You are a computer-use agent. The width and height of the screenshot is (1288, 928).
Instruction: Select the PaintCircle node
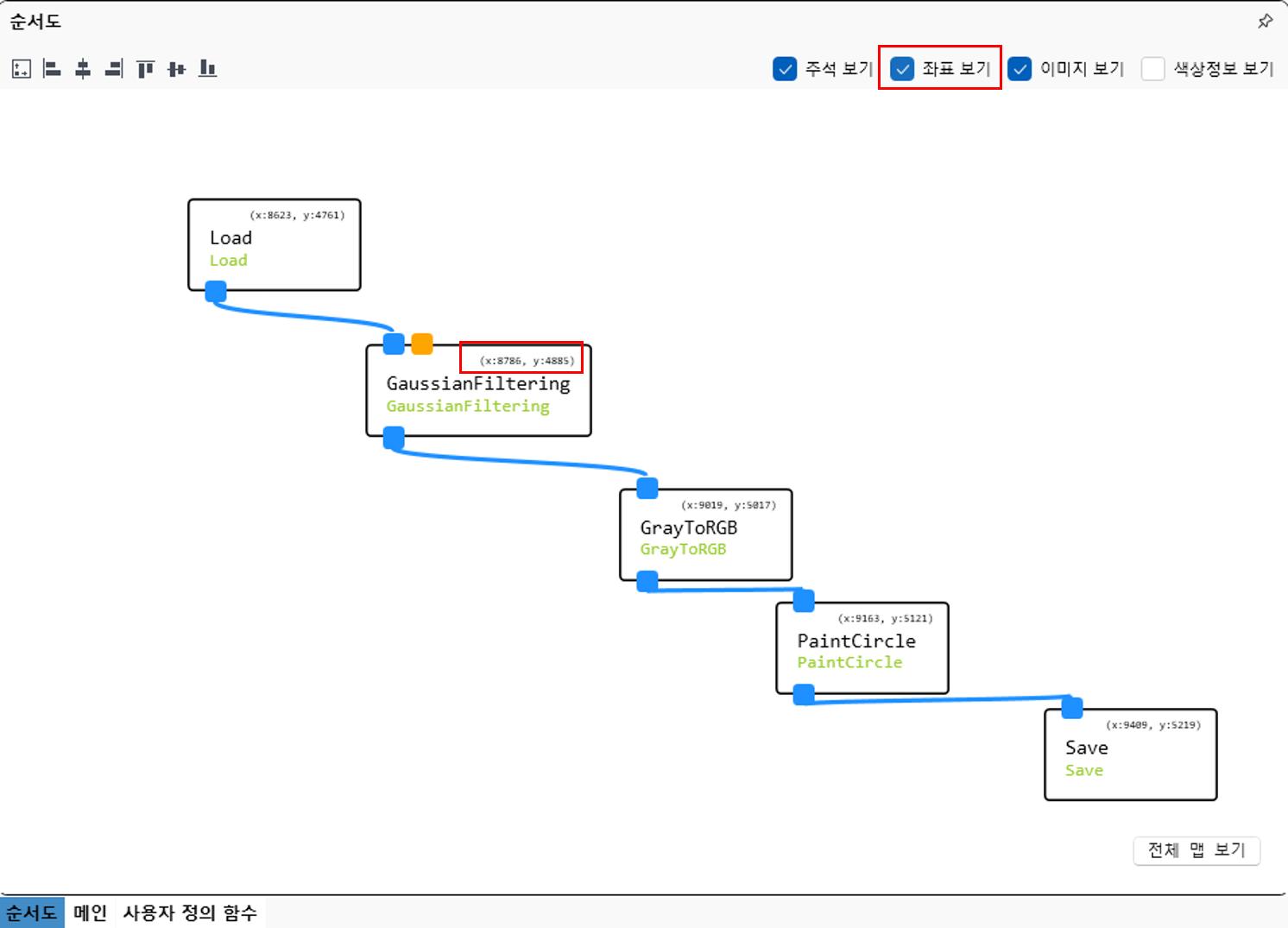(x=862, y=649)
